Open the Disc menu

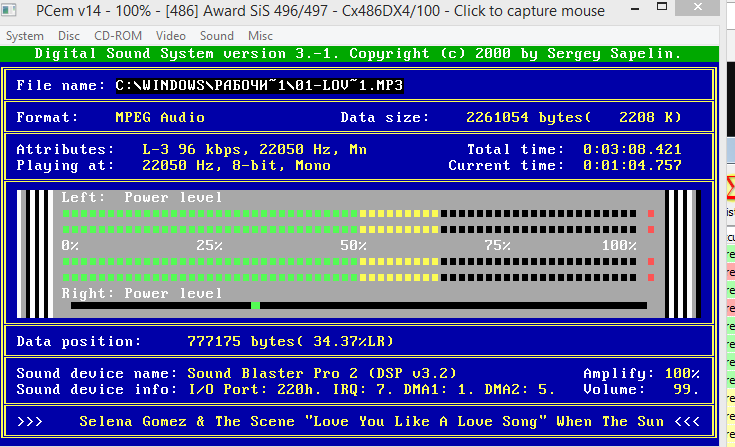[x=68, y=36]
